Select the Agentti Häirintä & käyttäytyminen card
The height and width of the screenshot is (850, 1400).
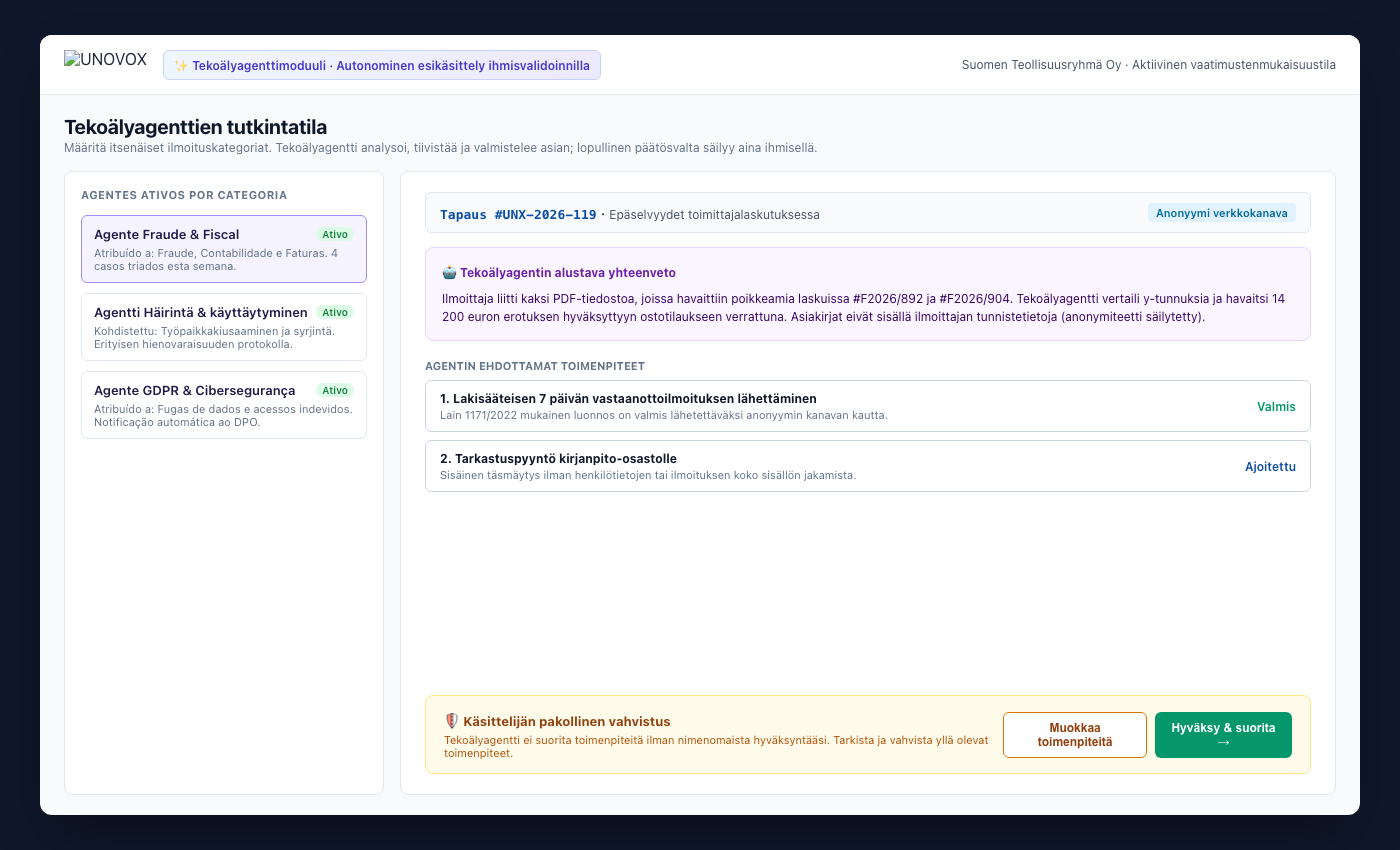pos(224,327)
